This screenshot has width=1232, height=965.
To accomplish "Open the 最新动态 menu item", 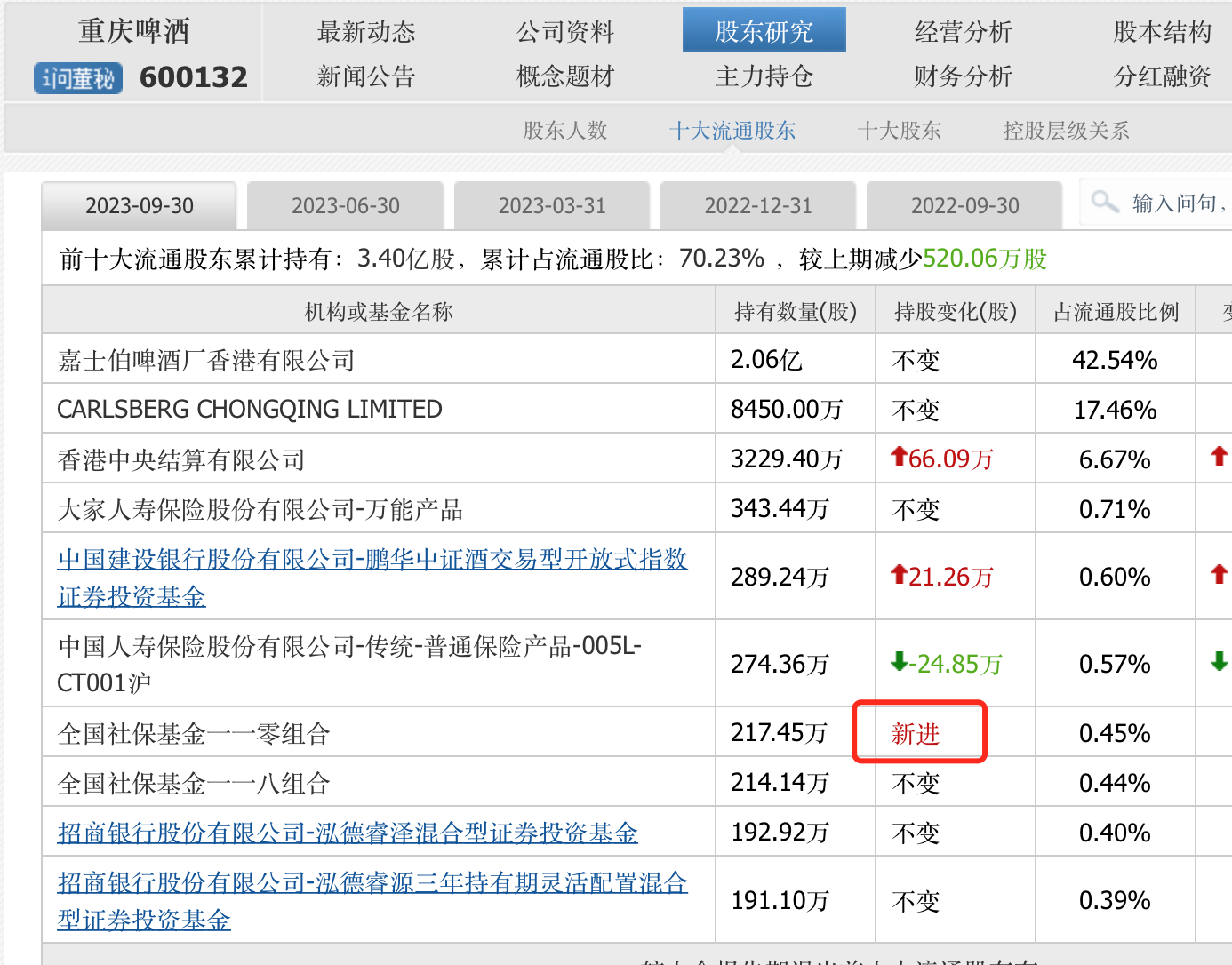I will click(366, 32).
